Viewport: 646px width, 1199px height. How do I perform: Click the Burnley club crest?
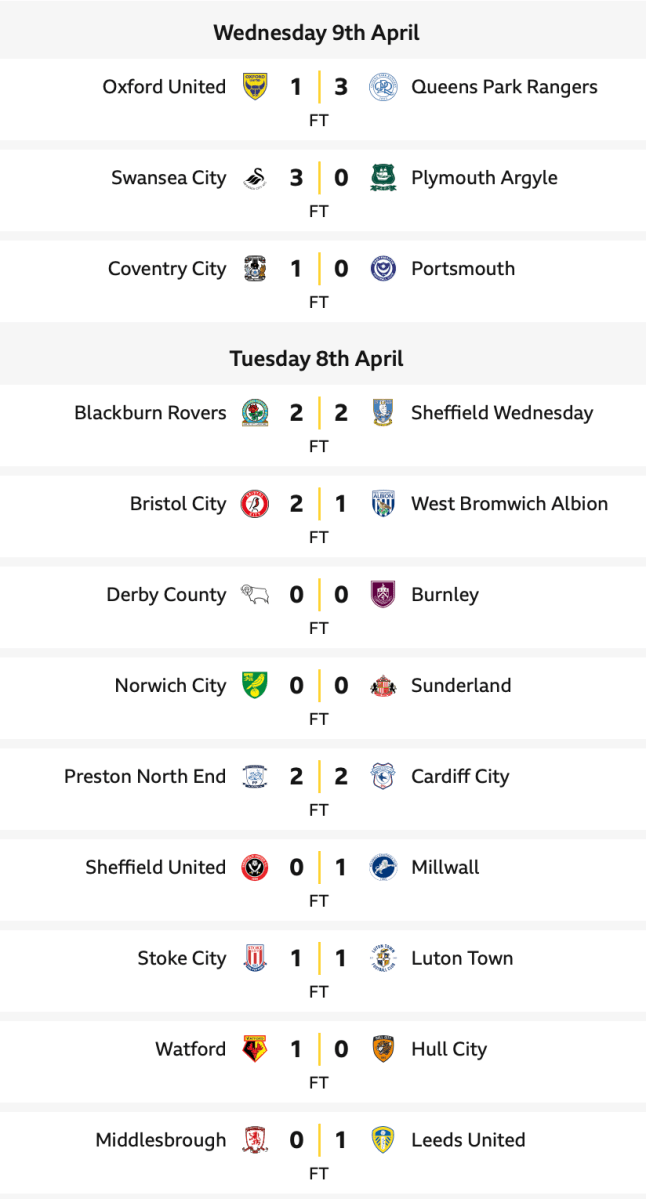pyautogui.click(x=382, y=595)
